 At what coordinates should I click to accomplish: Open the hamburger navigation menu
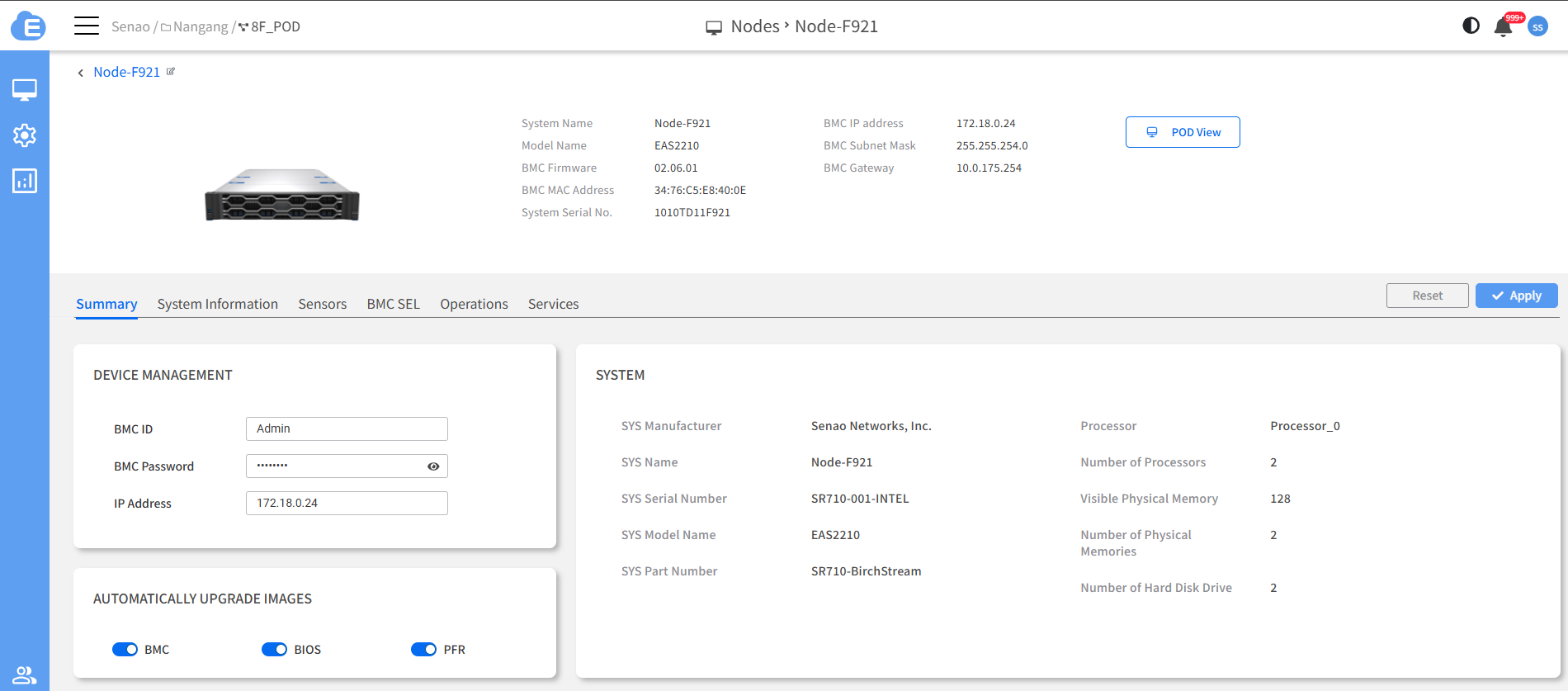(86, 26)
